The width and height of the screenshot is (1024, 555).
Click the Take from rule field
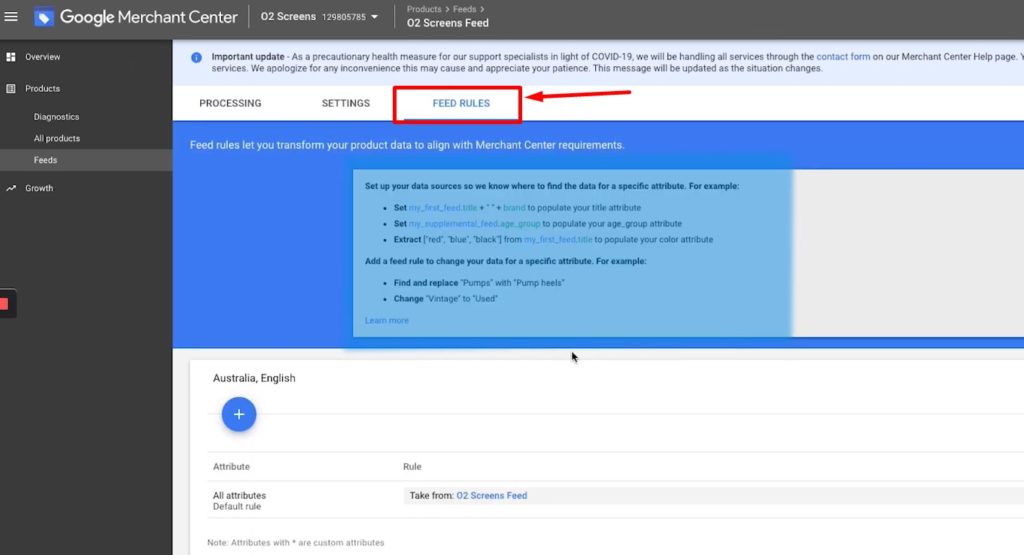[713, 496]
